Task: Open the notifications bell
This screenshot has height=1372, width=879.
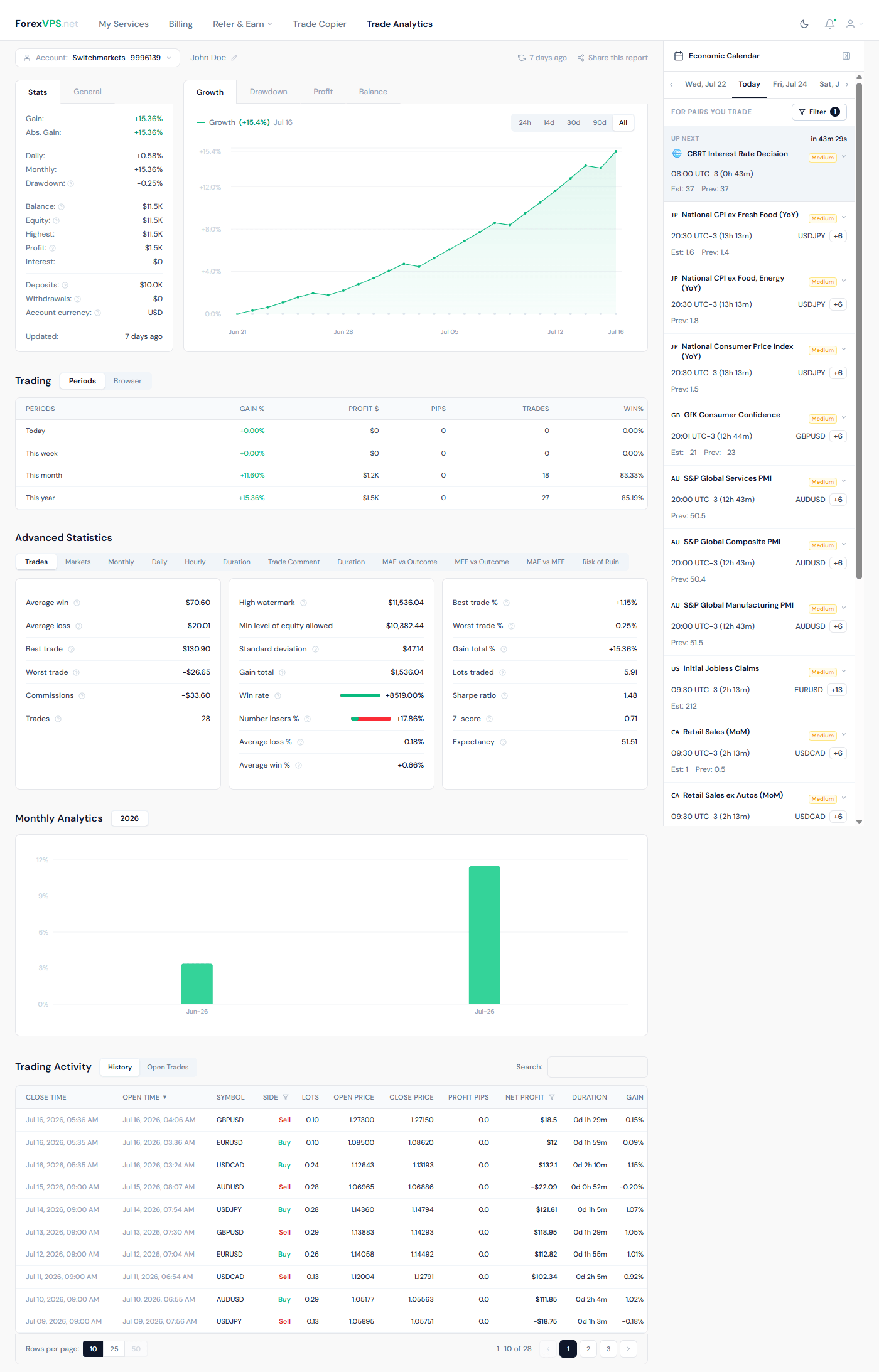Action: (x=830, y=24)
